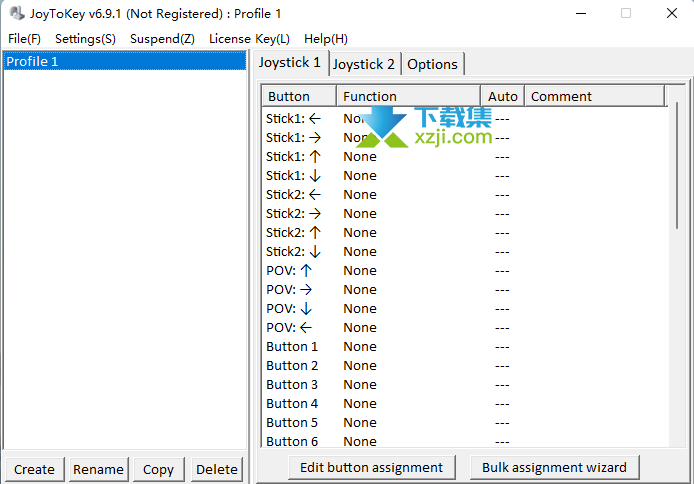Image resolution: width=694 pixels, height=484 pixels.
Task: Select the Stick2 left arrow row
Action: pos(463,195)
